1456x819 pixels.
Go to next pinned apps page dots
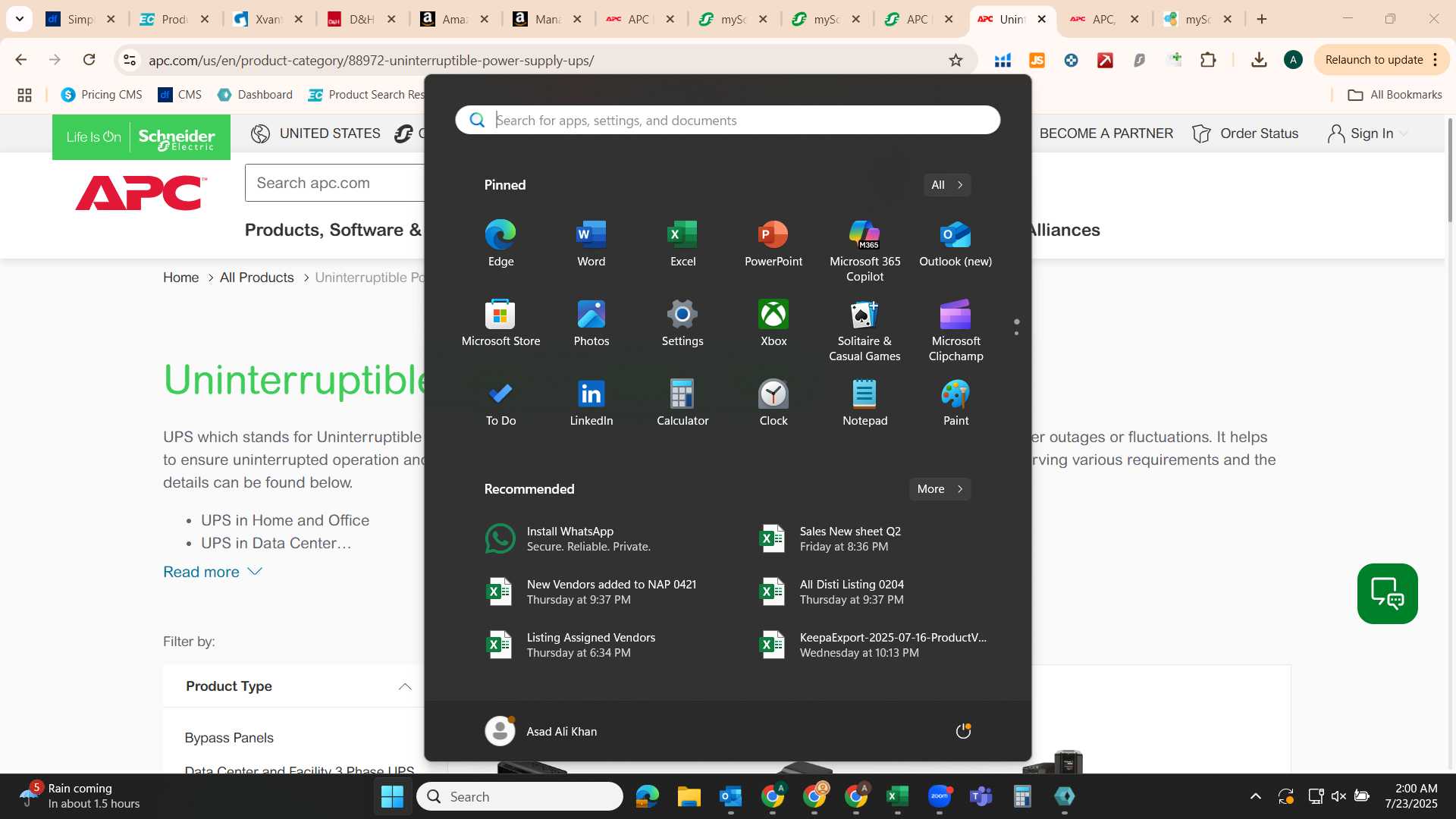click(1016, 327)
